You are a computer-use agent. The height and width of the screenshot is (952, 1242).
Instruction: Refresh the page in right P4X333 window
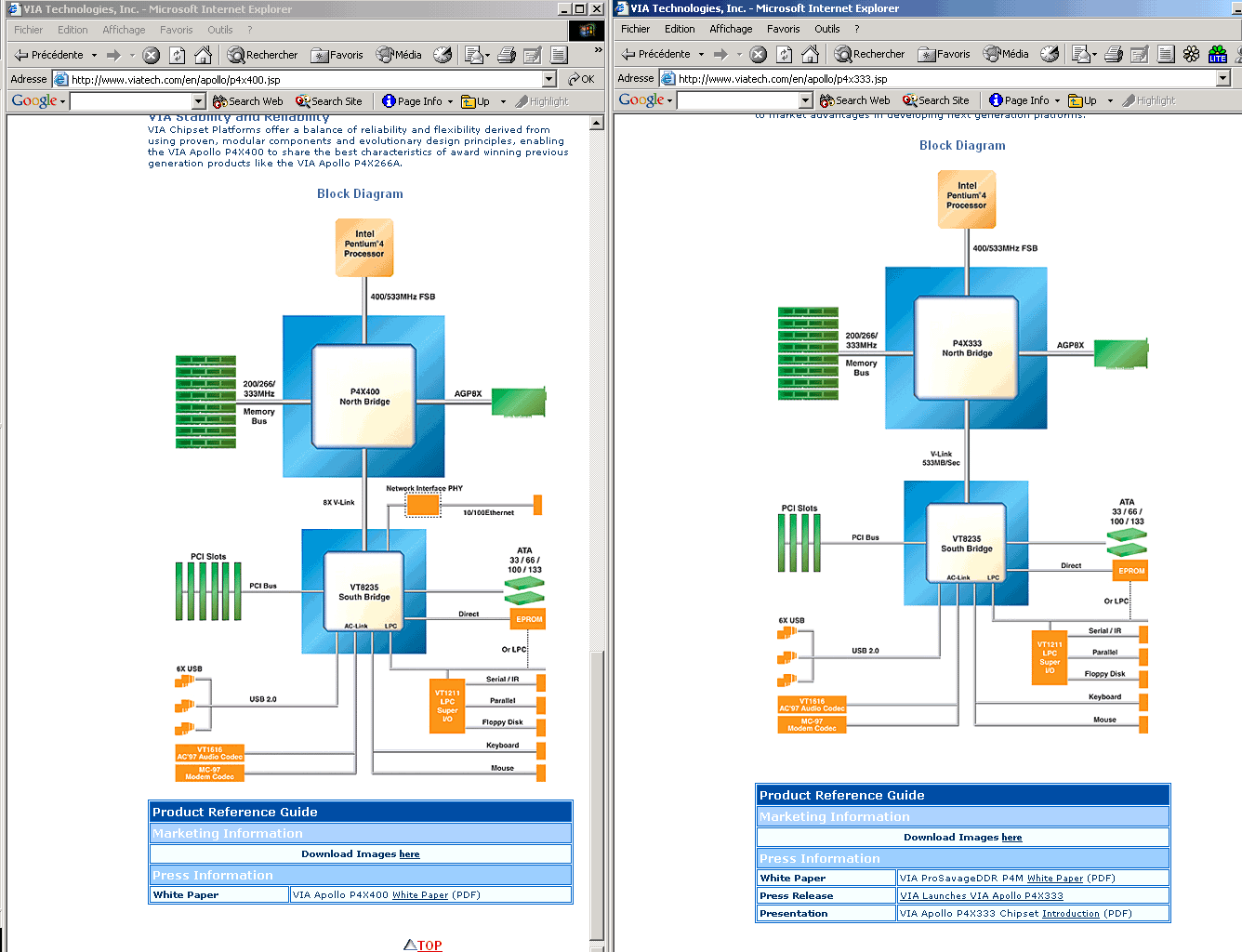coord(785,54)
